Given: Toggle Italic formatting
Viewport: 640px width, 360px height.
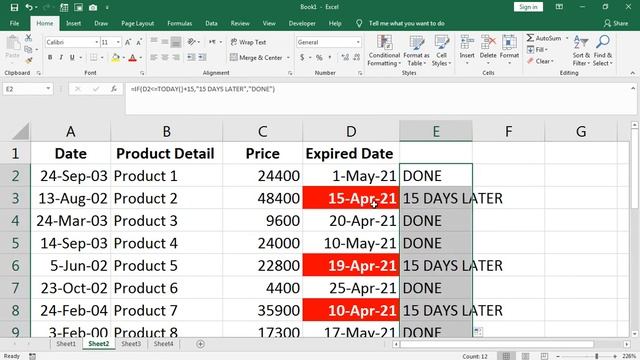Looking at the screenshot, I should coord(61,58).
